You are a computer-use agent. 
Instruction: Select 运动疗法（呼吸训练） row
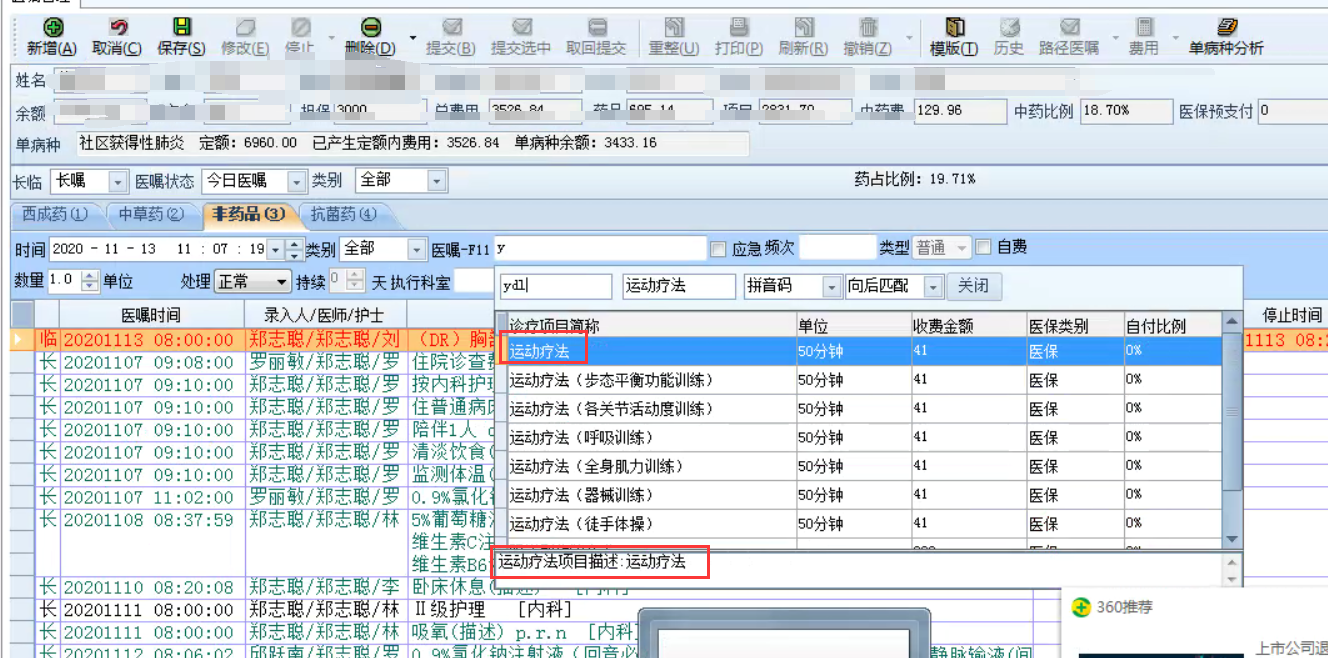[864, 438]
